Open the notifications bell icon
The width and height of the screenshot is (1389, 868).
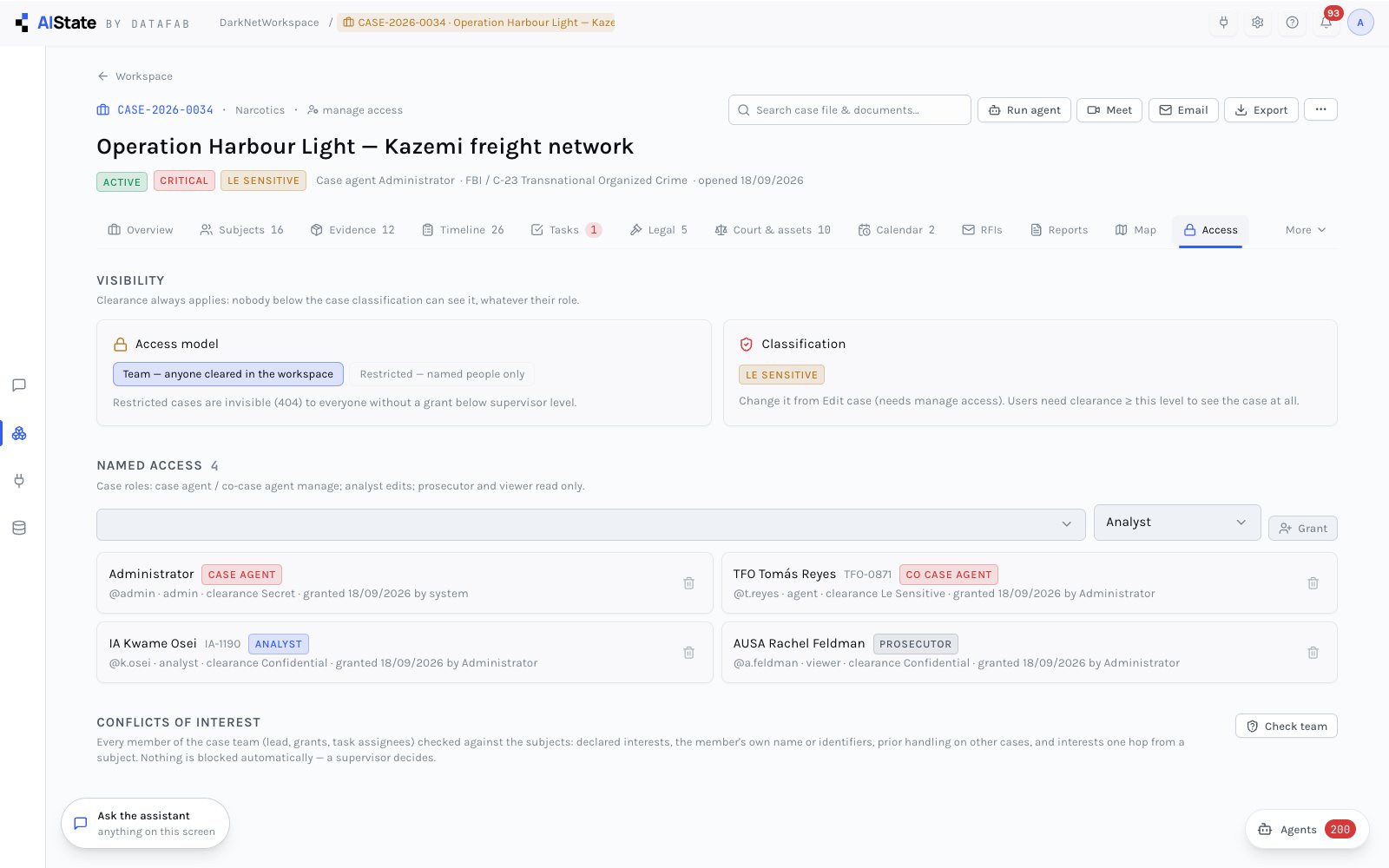1326,23
